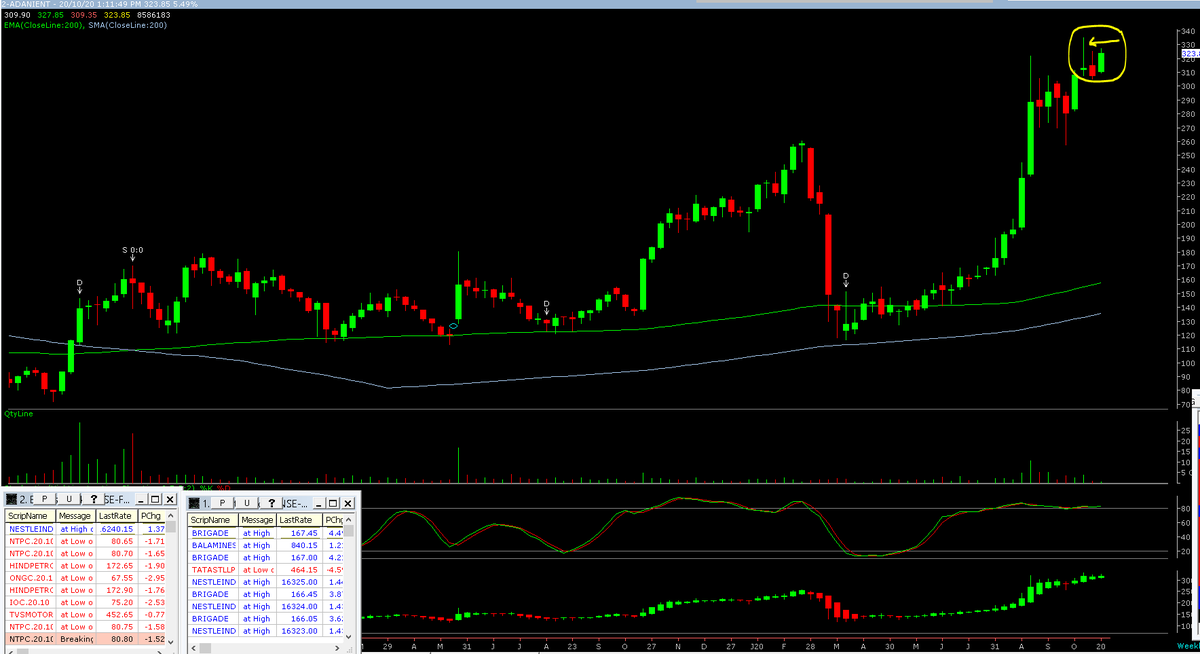This screenshot has height=654, width=1200.
Task: Select the HINDPETRO row with LastRate 172.65
Action: tap(85, 565)
